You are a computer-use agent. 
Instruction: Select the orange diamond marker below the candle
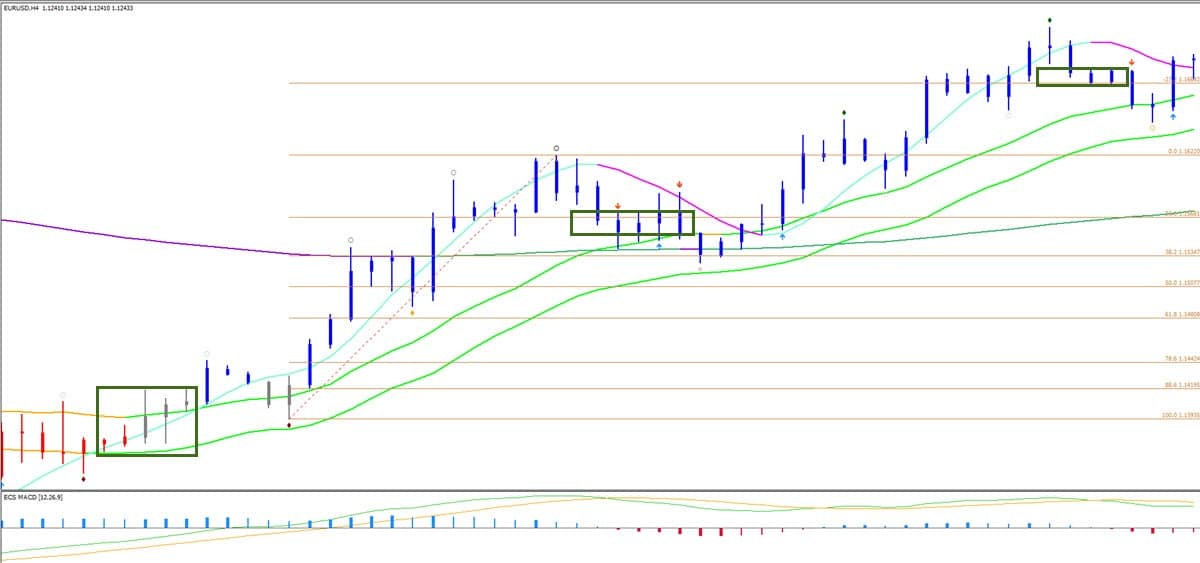tap(412, 313)
